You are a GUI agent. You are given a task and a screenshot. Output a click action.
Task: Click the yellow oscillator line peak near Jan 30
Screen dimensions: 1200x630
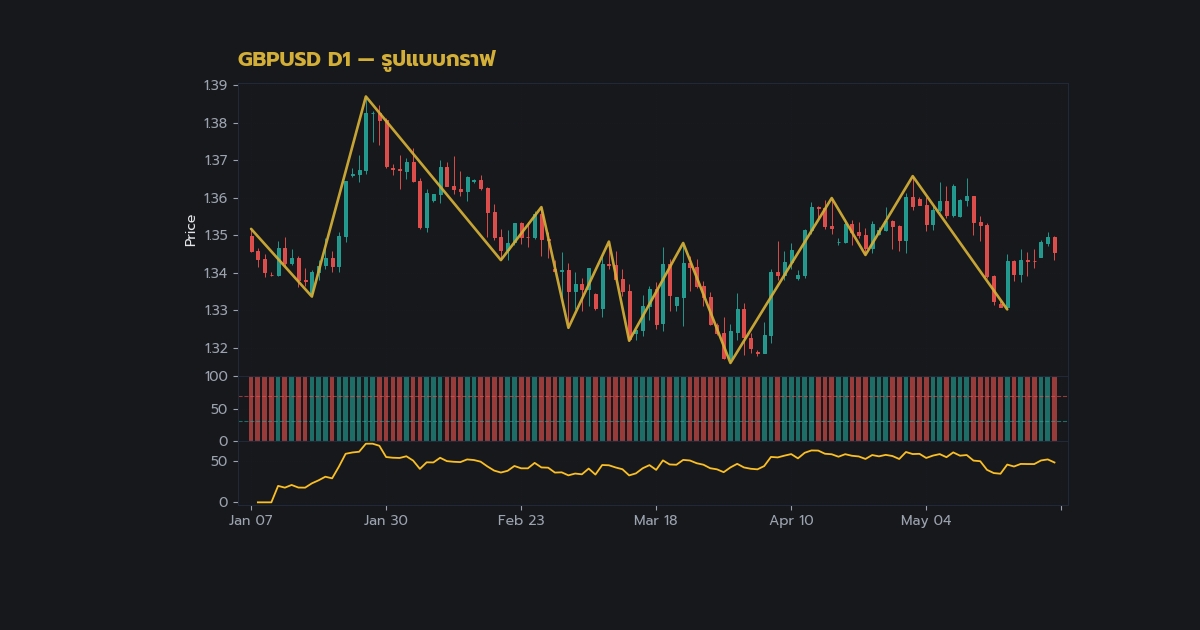[370, 444]
